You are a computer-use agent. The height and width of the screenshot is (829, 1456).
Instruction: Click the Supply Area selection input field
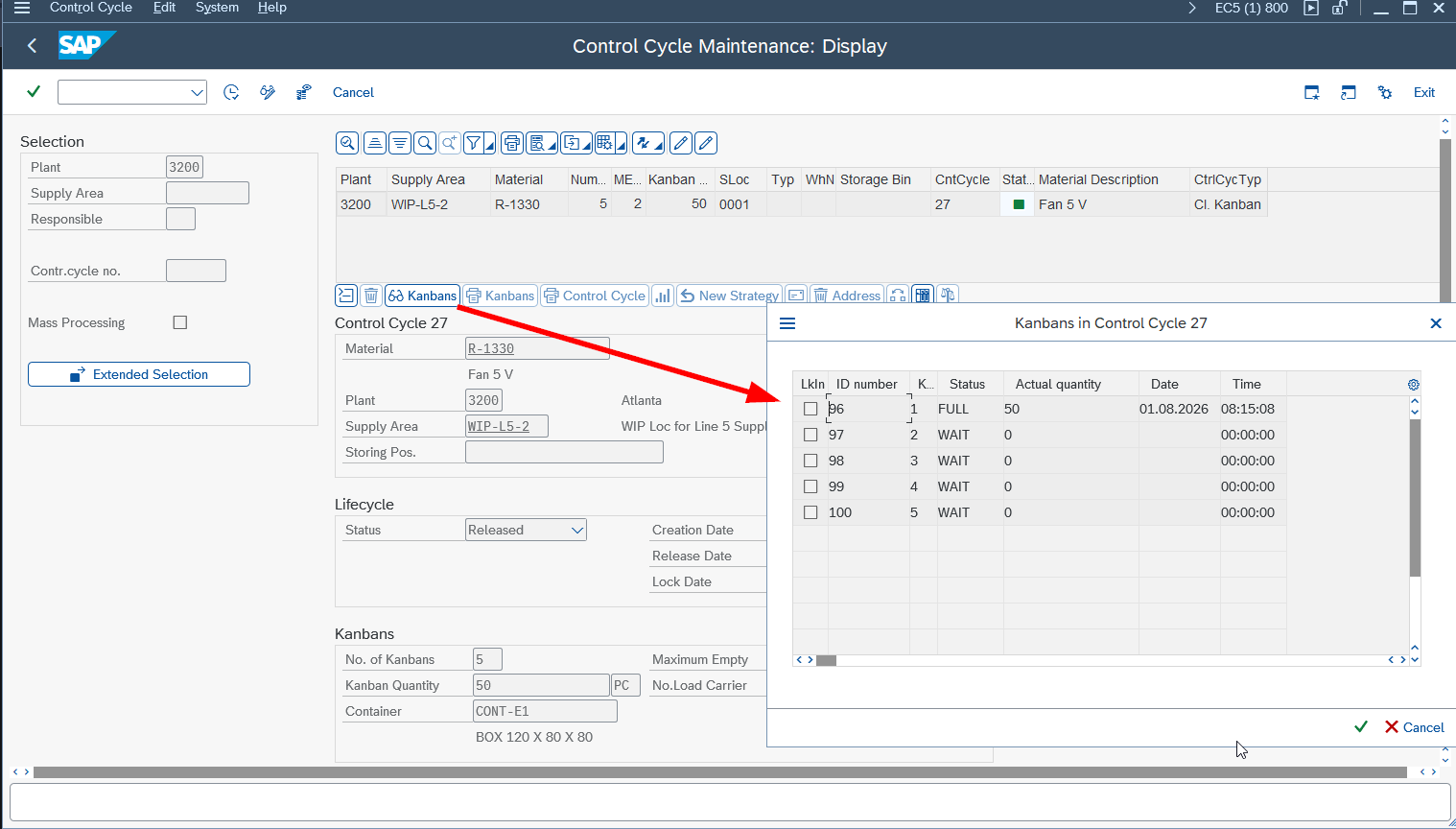point(207,193)
